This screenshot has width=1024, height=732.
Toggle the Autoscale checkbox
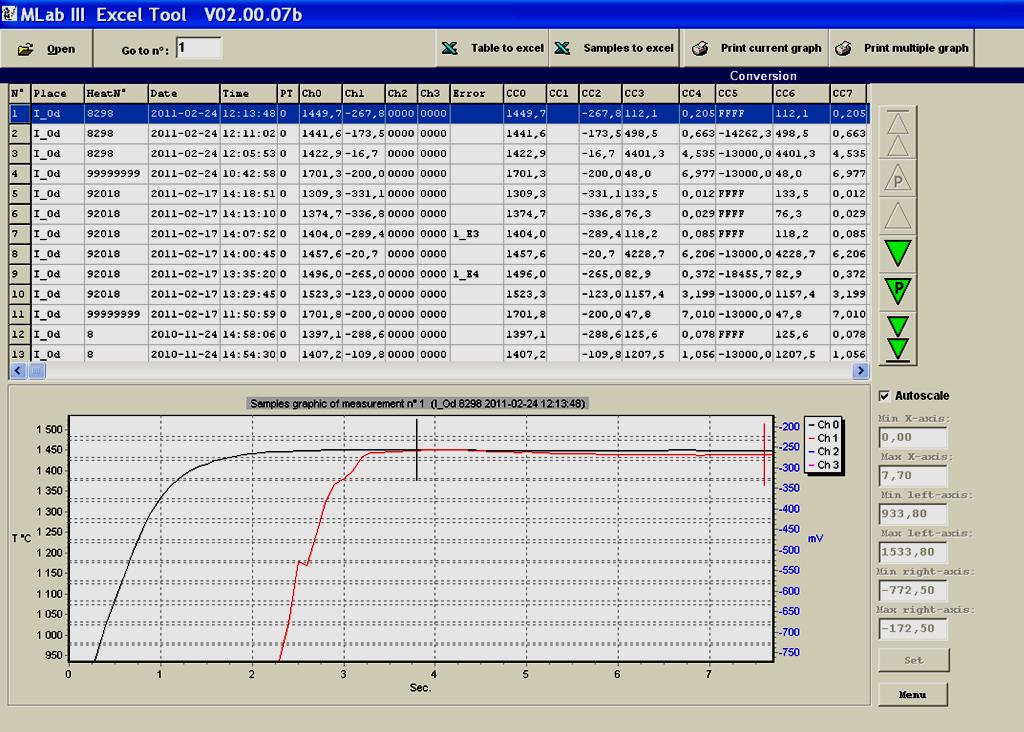tap(884, 396)
